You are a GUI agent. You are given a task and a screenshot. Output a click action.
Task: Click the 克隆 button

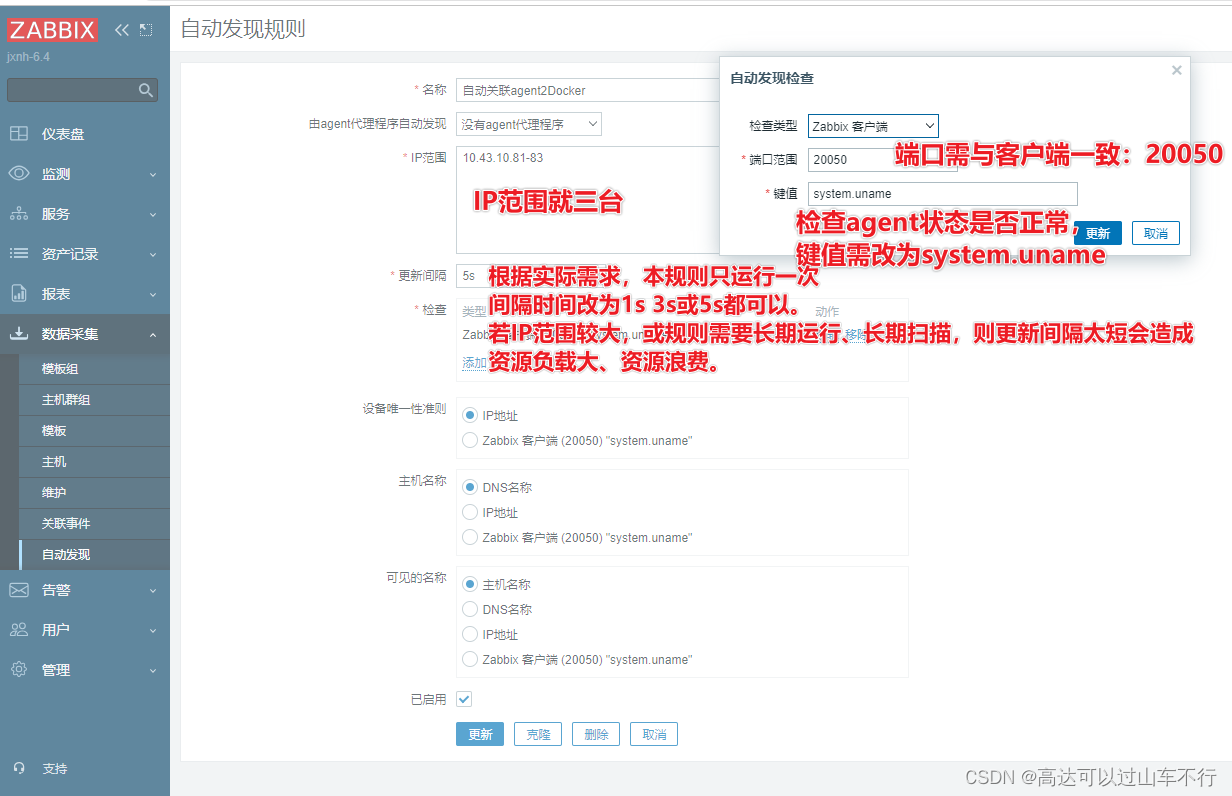538,734
